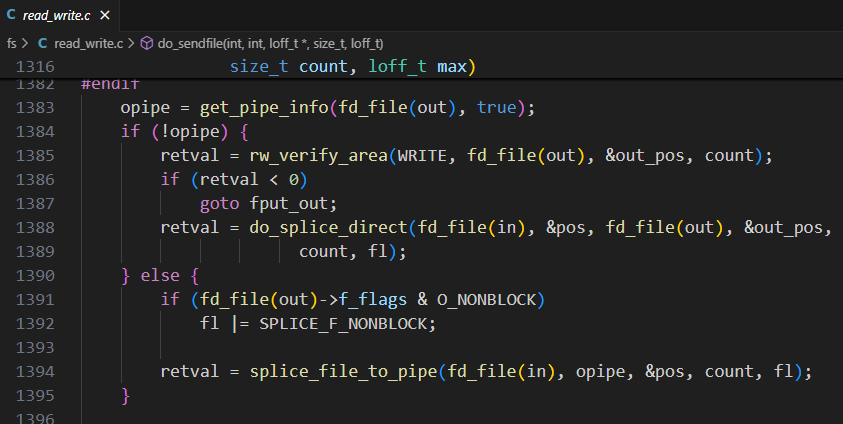Close the read_write.c tab
This screenshot has width=843, height=424.
pyautogui.click(x=105, y=16)
